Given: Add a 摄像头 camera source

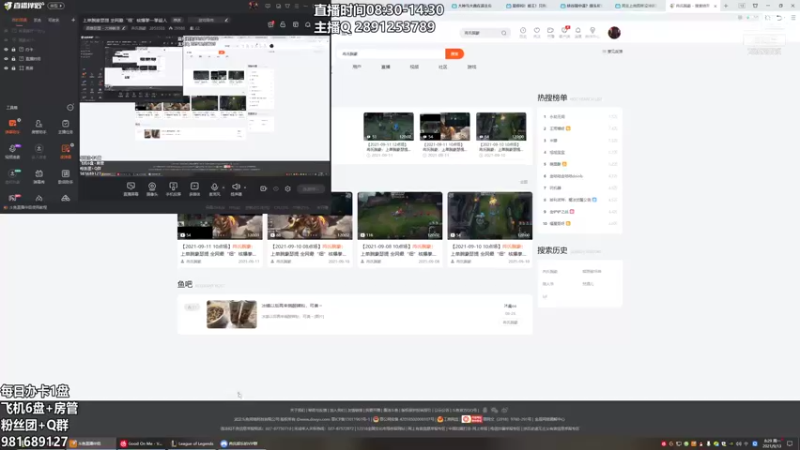Looking at the screenshot, I should pos(152,189).
